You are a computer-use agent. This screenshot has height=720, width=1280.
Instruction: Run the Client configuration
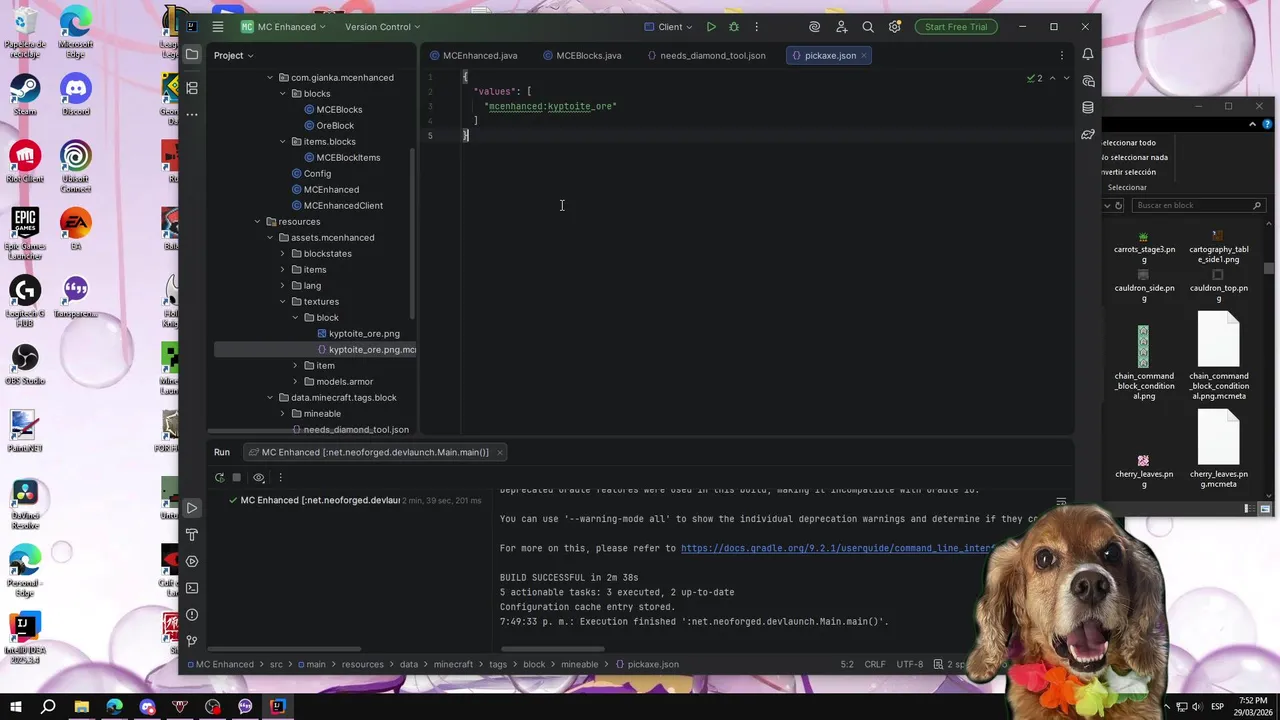[x=711, y=27]
